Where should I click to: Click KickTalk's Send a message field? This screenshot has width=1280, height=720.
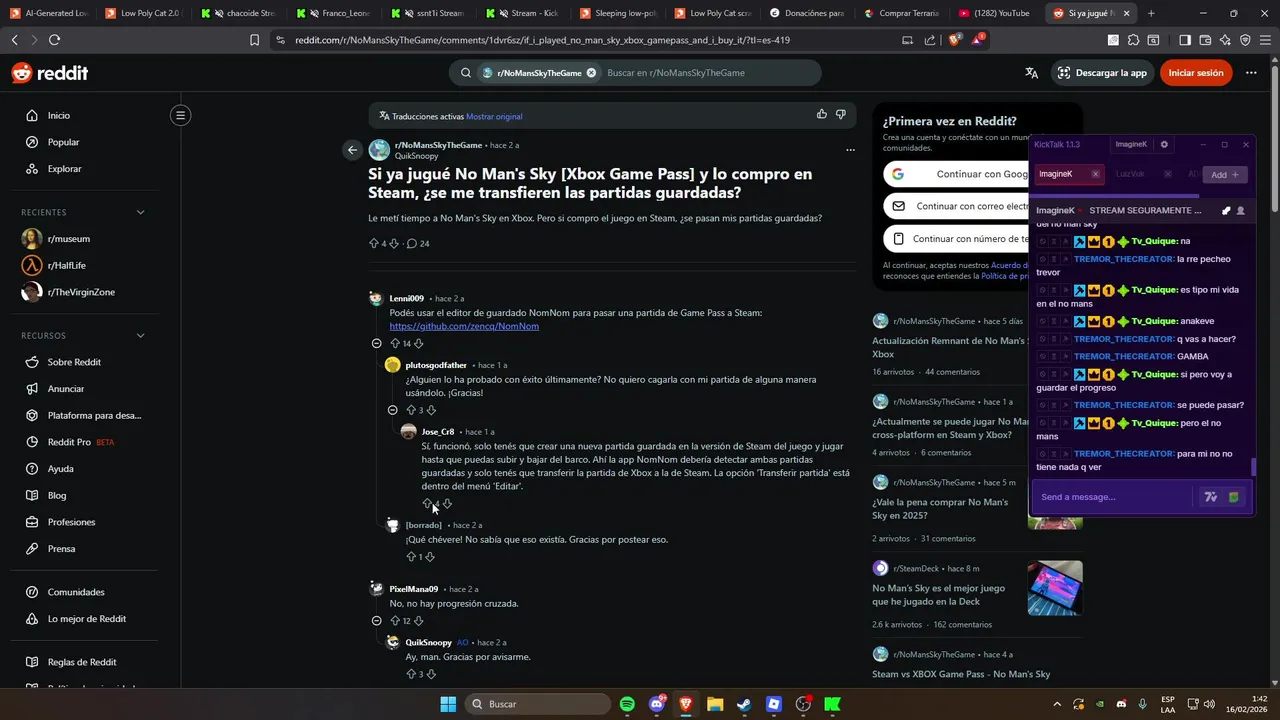(x=1112, y=497)
